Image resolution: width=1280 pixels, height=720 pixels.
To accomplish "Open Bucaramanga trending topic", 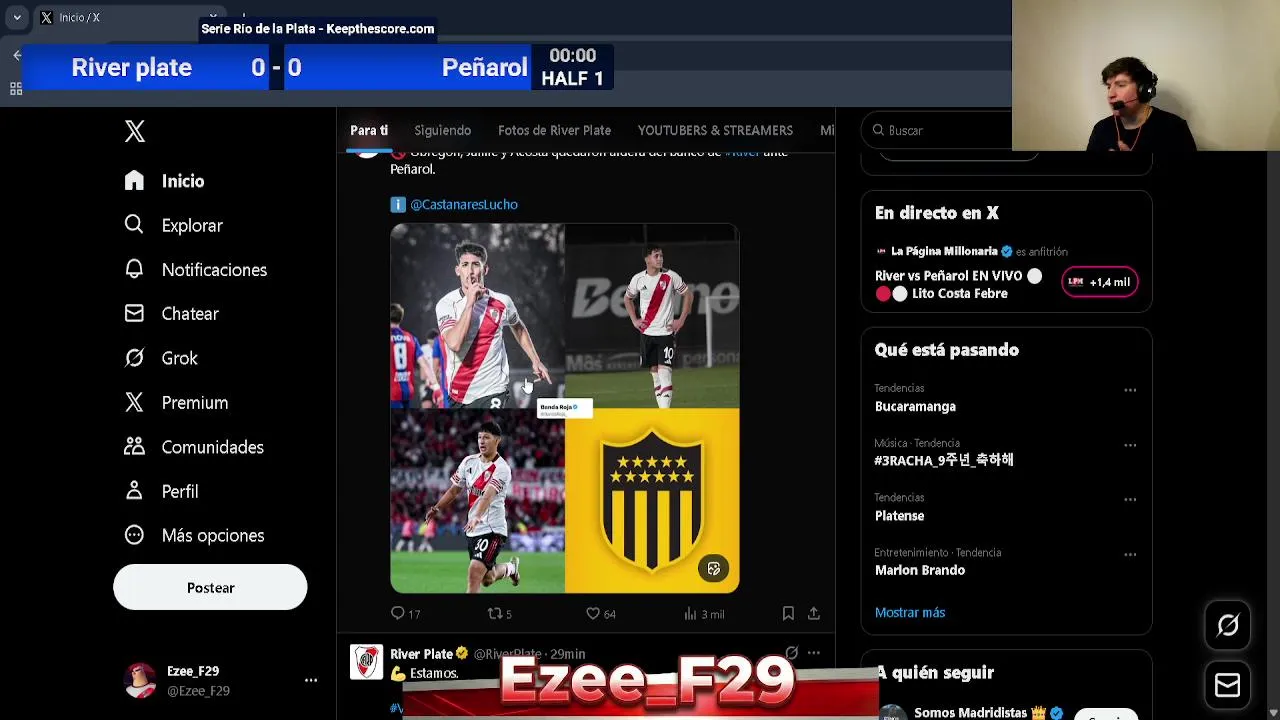I will tap(915, 406).
